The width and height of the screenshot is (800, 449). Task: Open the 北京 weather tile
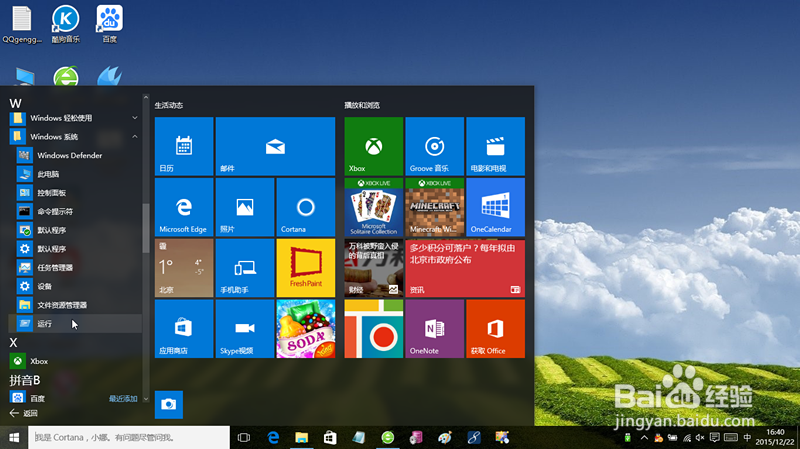pyautogui.click(x=184, y=268)
